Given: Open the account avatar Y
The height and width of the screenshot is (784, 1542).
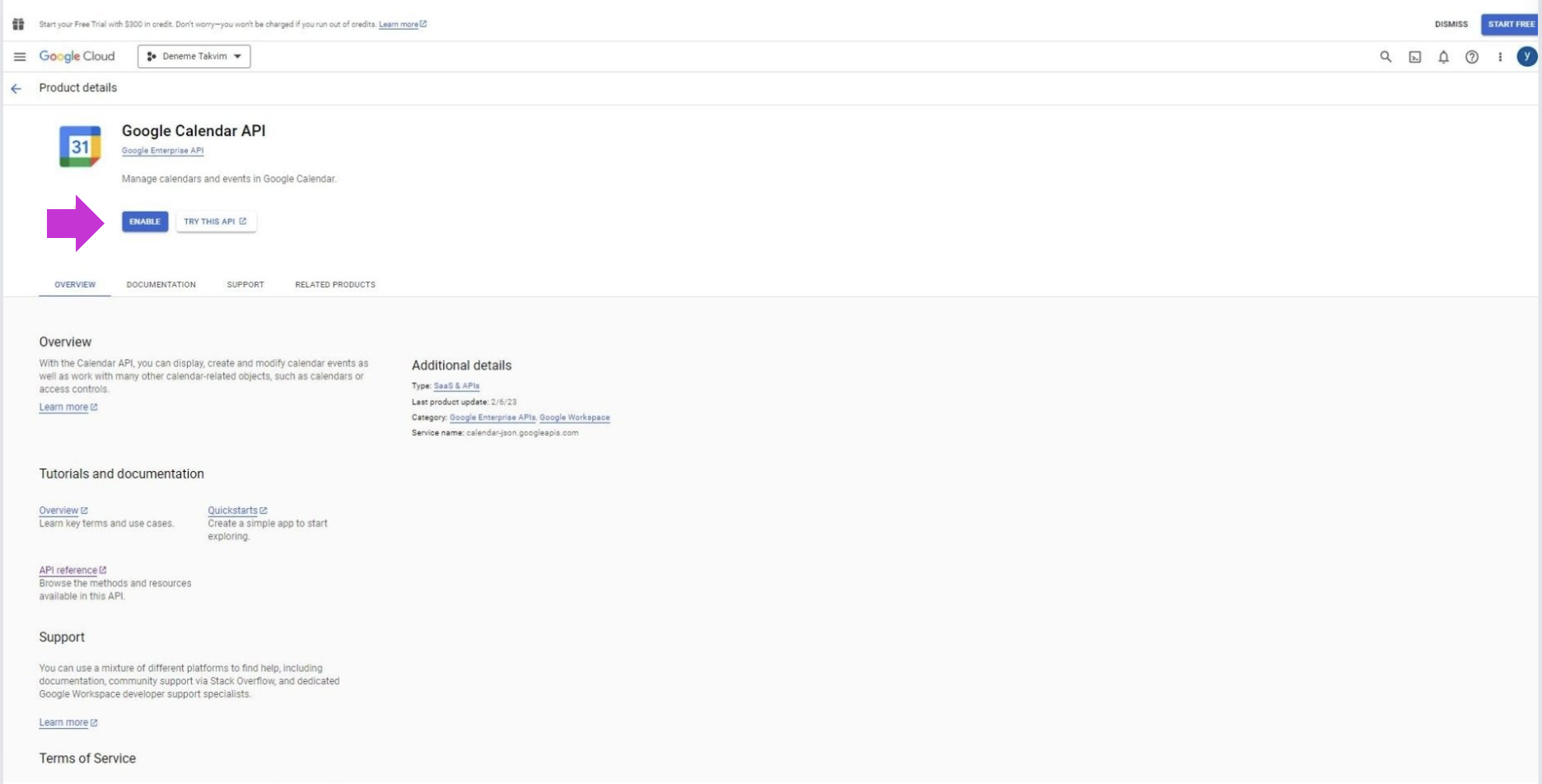Looking at the screenshot, I should pos(1526,56).
